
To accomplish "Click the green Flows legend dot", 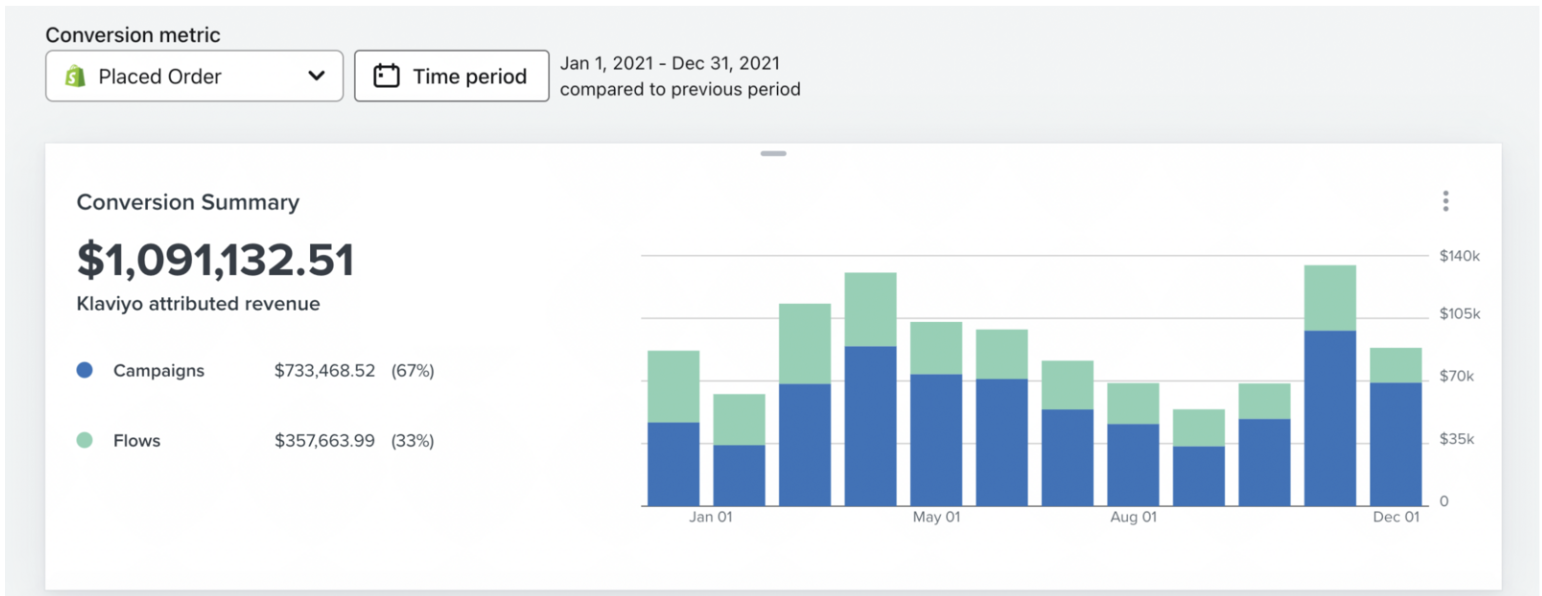I will pyautogui.click(x=85, y=440).
